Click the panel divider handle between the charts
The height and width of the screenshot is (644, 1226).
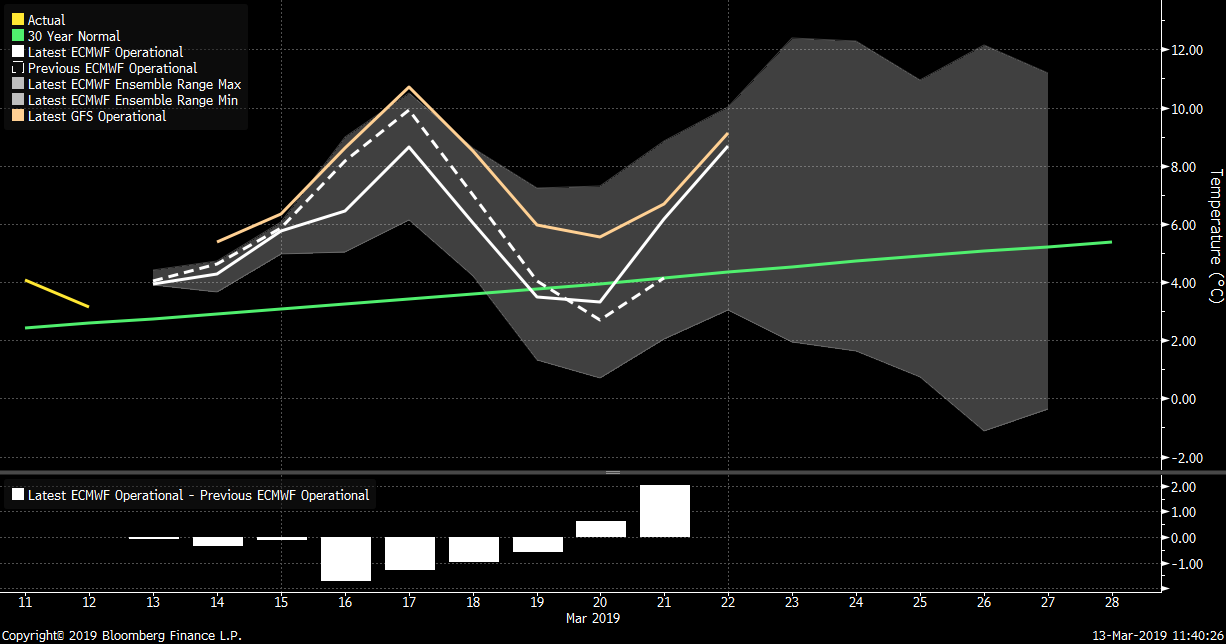[613, 472]
